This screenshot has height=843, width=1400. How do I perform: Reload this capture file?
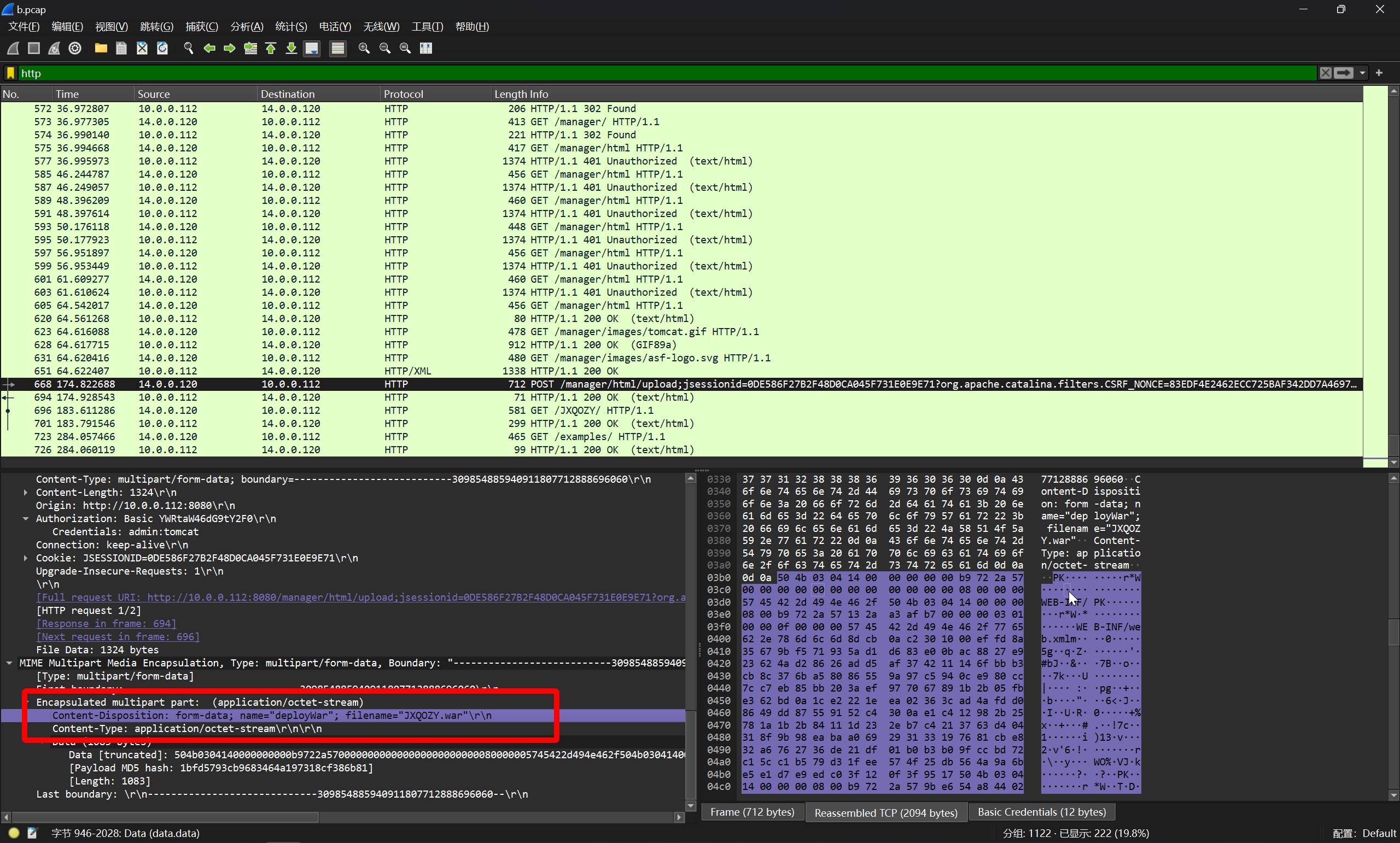click(162, 48)
